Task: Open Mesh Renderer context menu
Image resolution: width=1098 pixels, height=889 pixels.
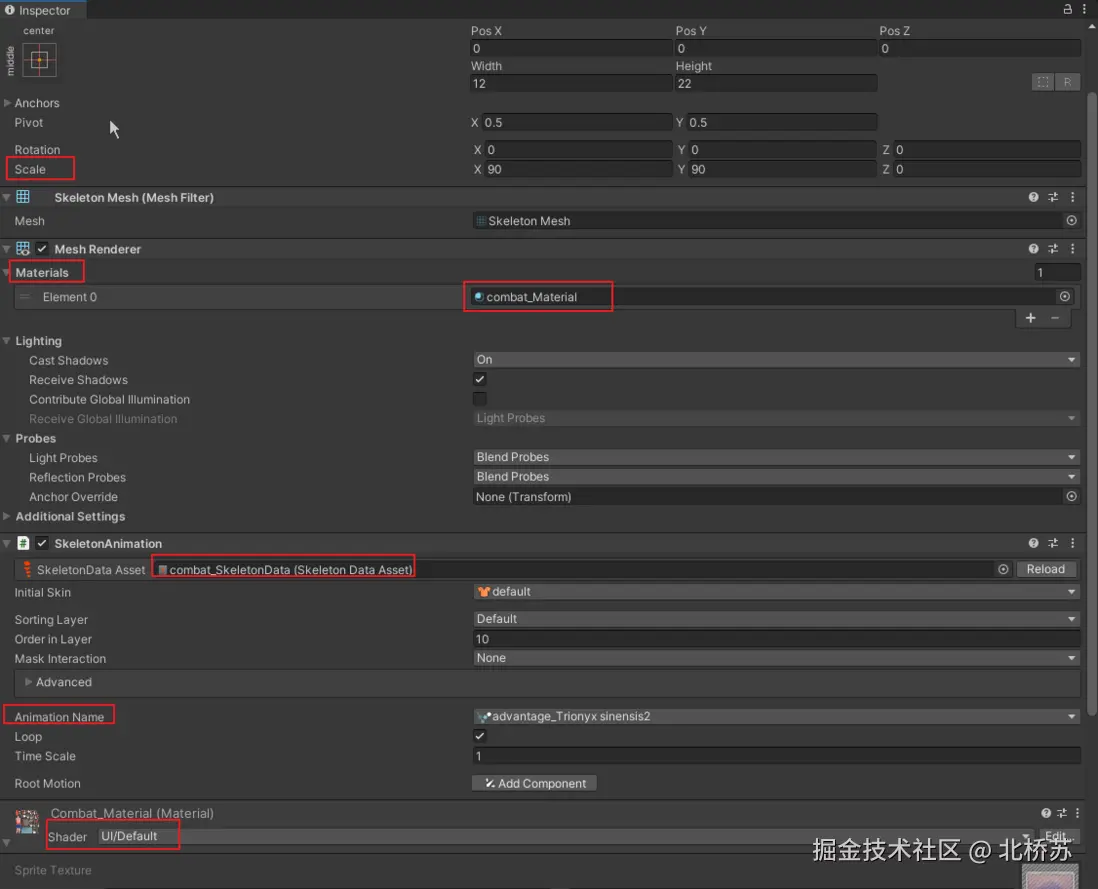Action: (1073, 248)
